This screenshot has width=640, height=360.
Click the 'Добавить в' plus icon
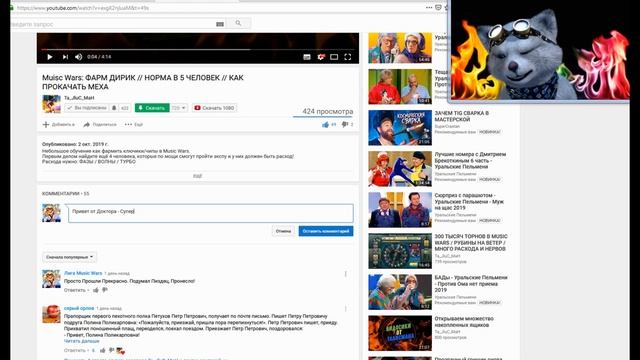coord(46,124)
